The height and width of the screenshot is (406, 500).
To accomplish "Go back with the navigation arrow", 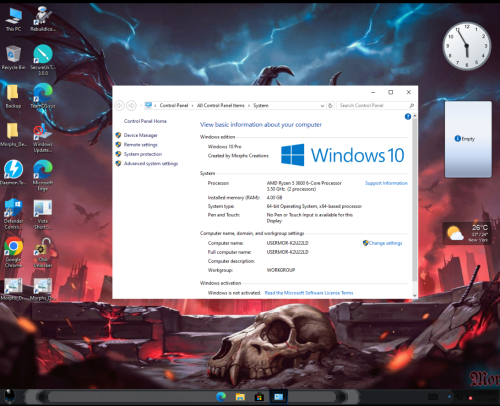I will (x=119, y=105).
